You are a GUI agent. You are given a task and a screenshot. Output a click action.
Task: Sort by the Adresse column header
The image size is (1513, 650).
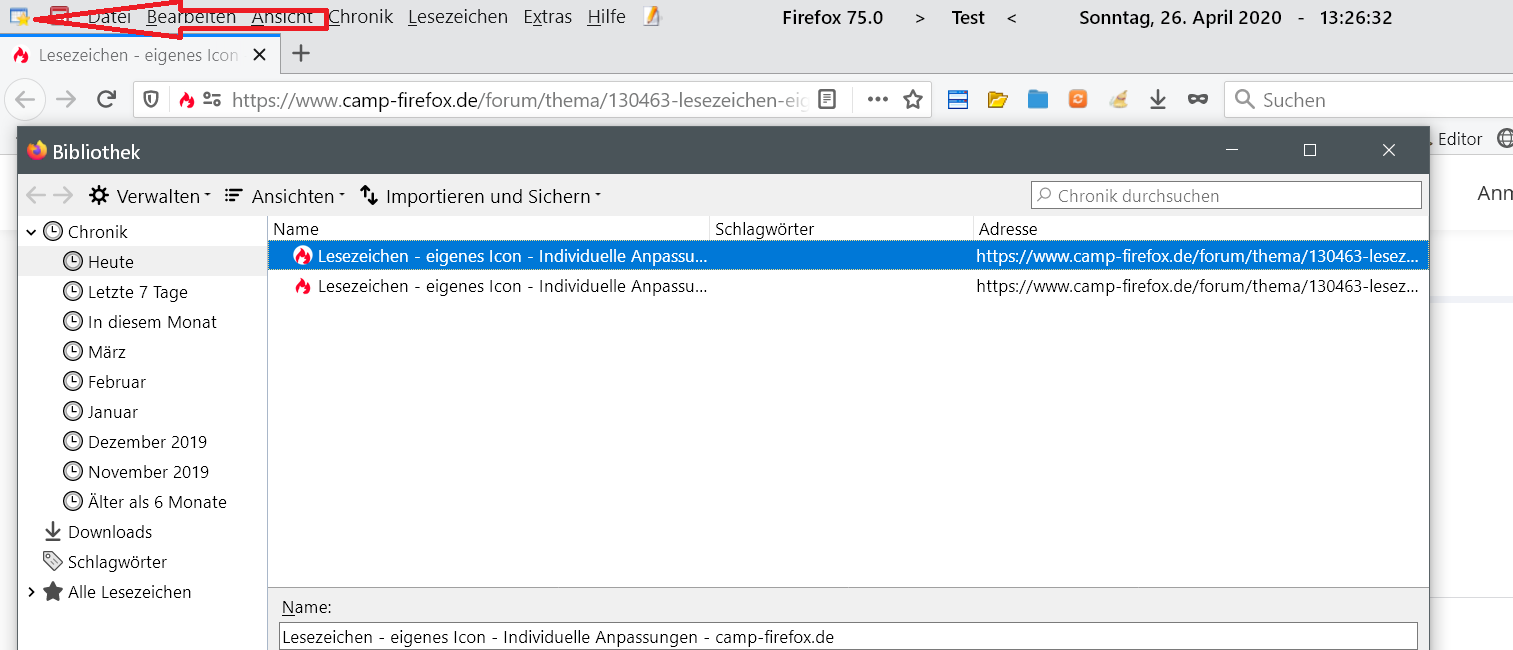[1201, 229]
